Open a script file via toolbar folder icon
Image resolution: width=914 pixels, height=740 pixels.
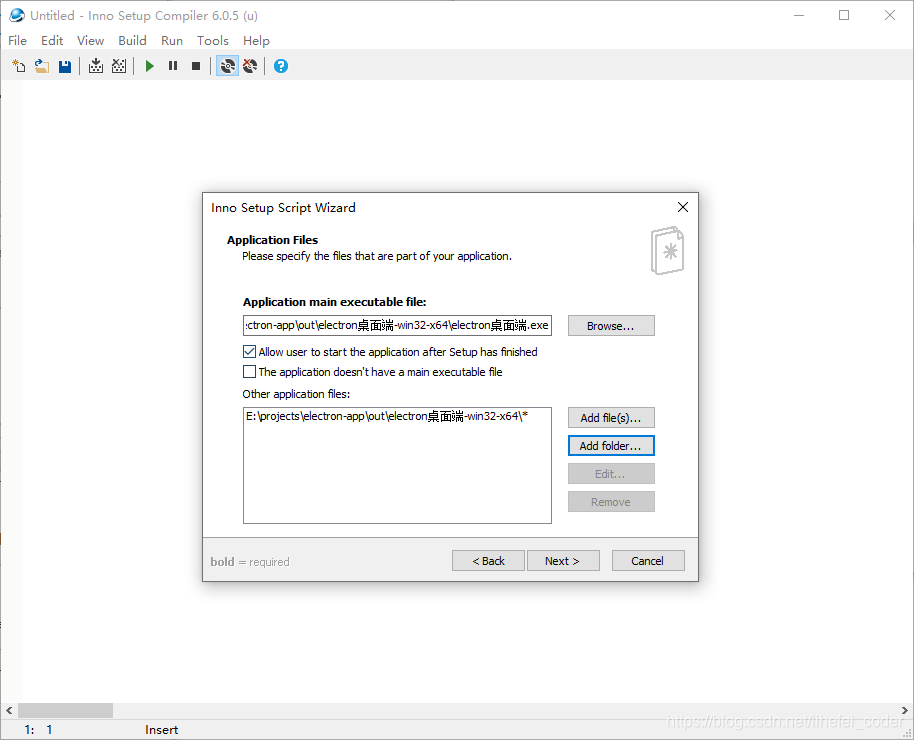pos(41,66)
